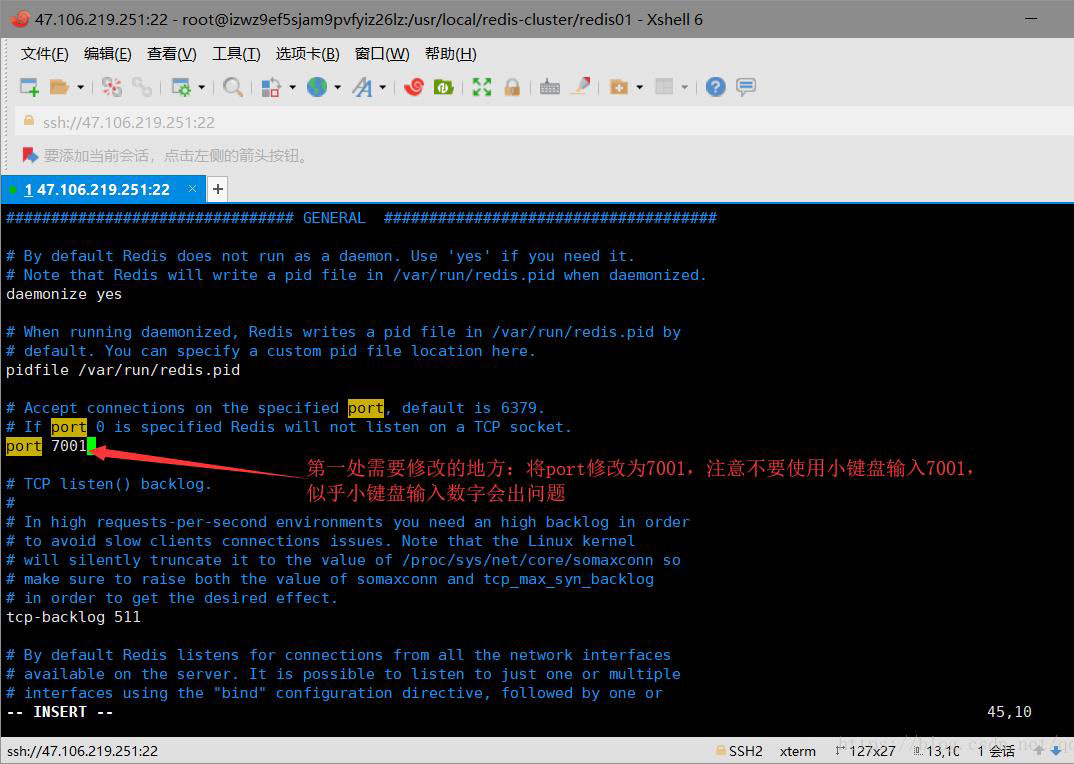Open the 文件(F) menu
Image resolution: width=1074 pixels, height=764 pixels.
(x=45, y=54)
